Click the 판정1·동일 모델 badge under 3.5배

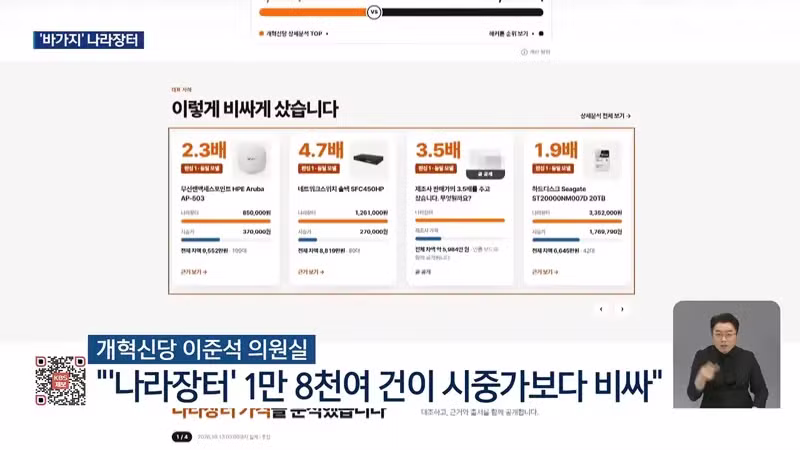436,168
